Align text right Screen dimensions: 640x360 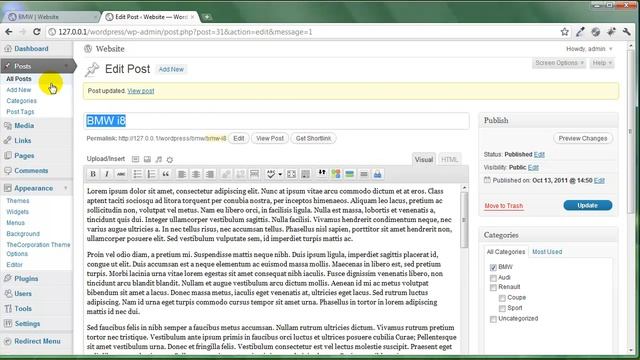210,174
